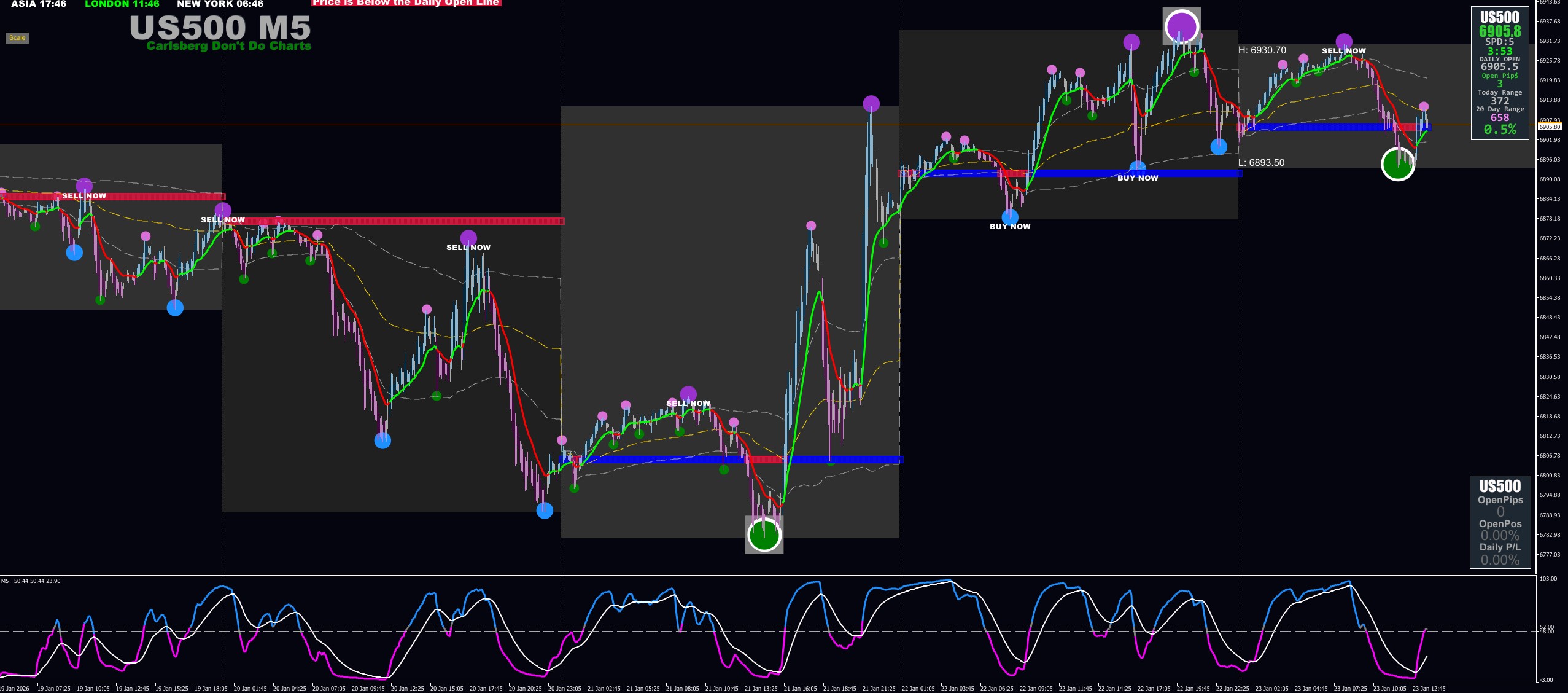The image size is (1568, 693).
Task: Click the '22 Jan 01:05' time axis label
Action: (x=918, y=688)
